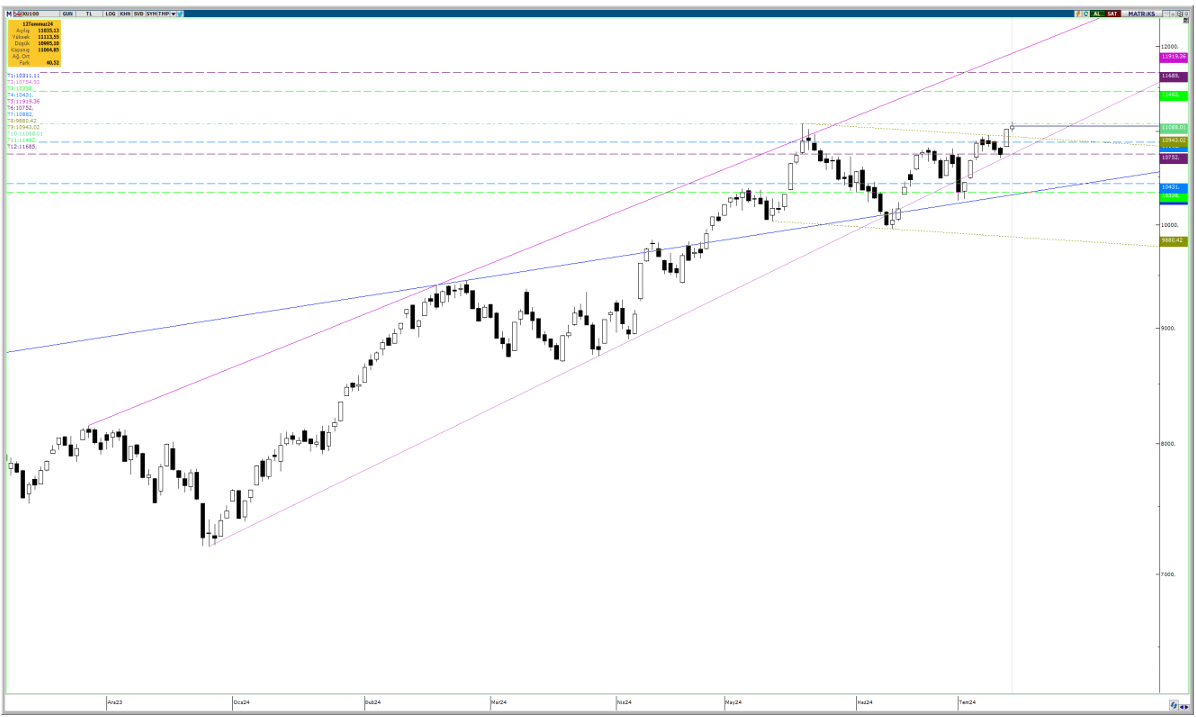Click the red chart icon next to XU100
Viewport: 1196px width, 717px height.
click(x=18, y=14)
